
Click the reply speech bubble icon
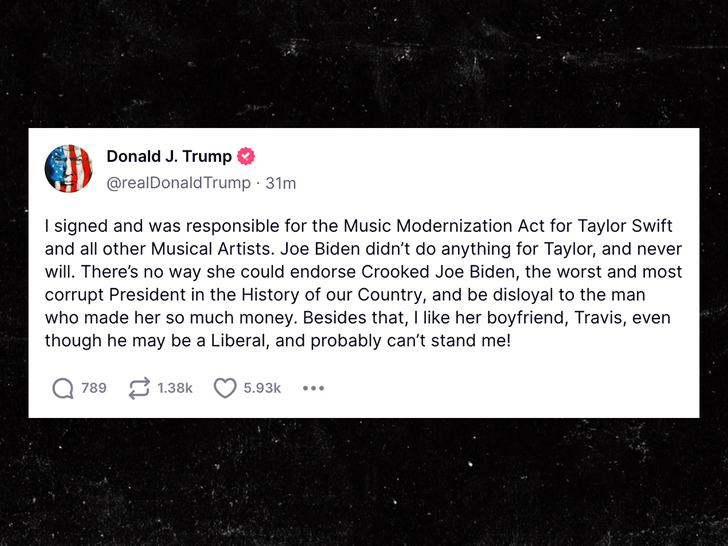pyautogui.click(x=64, y=388)
